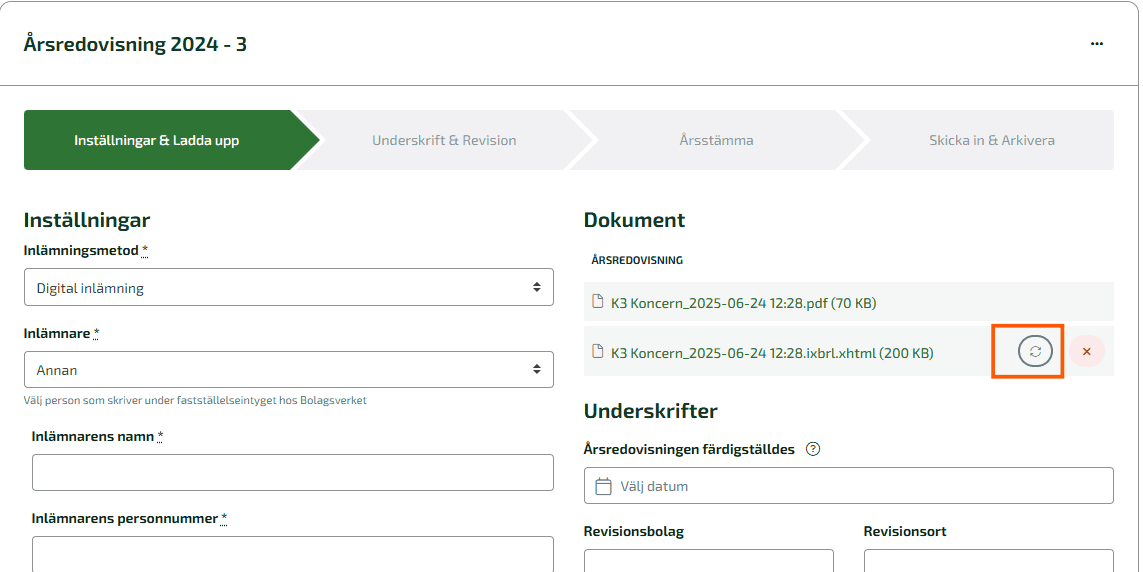Remove the ixbrl.xhtml file with red X

point(1087,352)
